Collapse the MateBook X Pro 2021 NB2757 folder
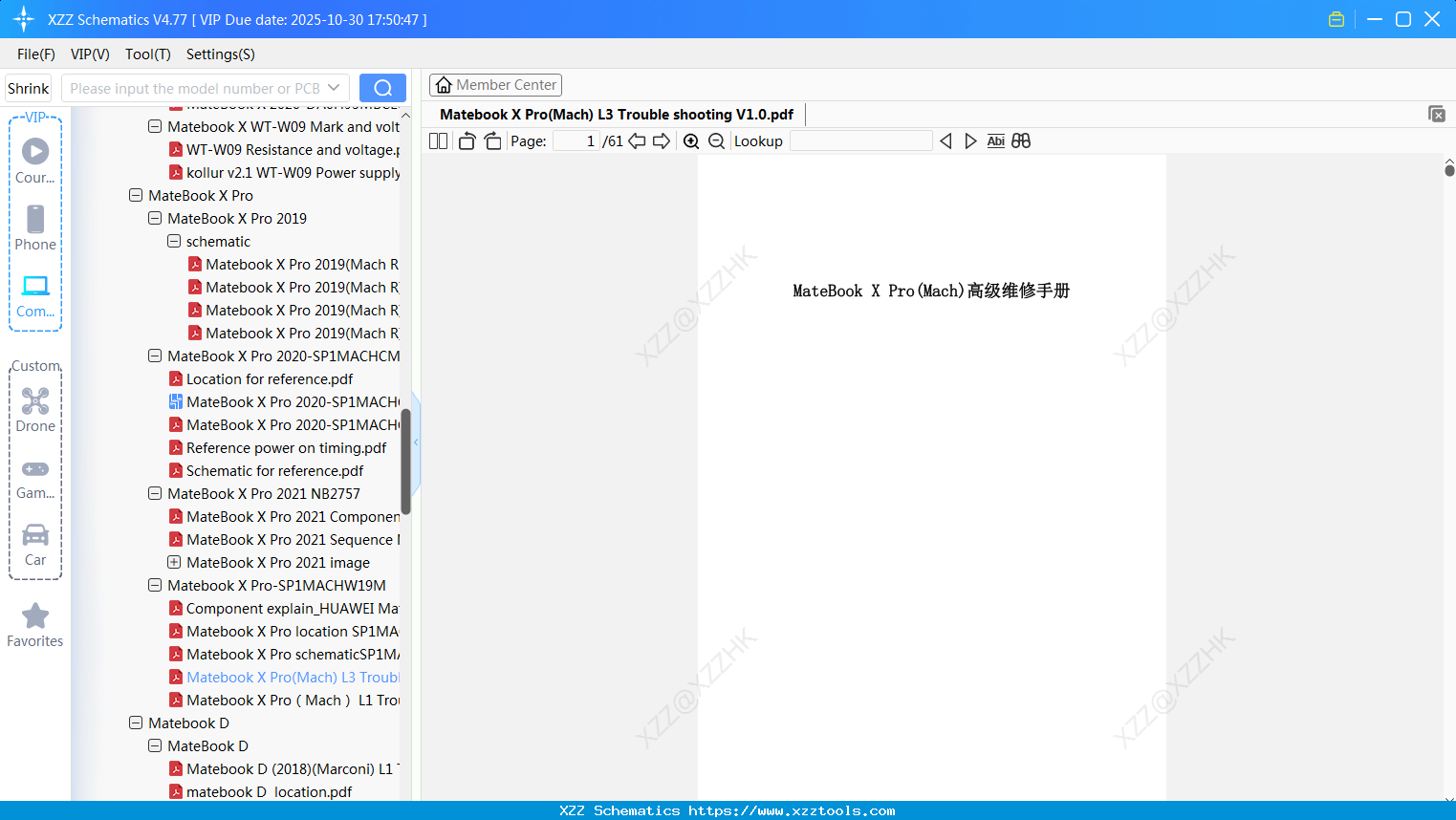 (x=155, y=493)
